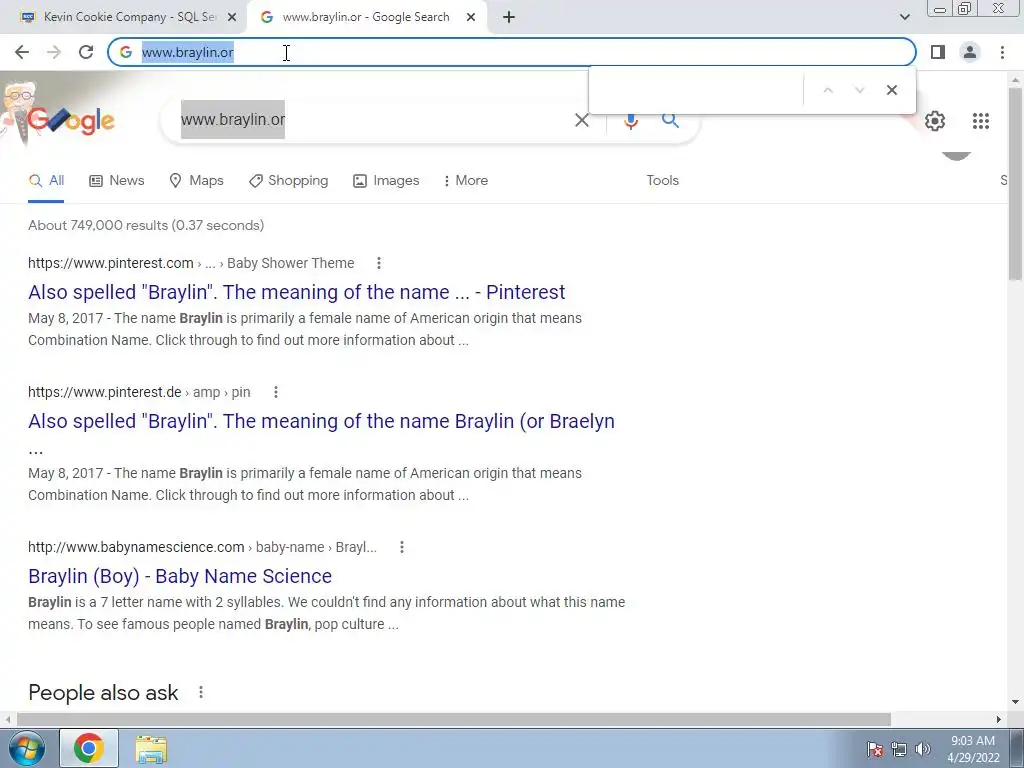Open pinterest.de Braylin (or Braelyn result

point(321,422)
